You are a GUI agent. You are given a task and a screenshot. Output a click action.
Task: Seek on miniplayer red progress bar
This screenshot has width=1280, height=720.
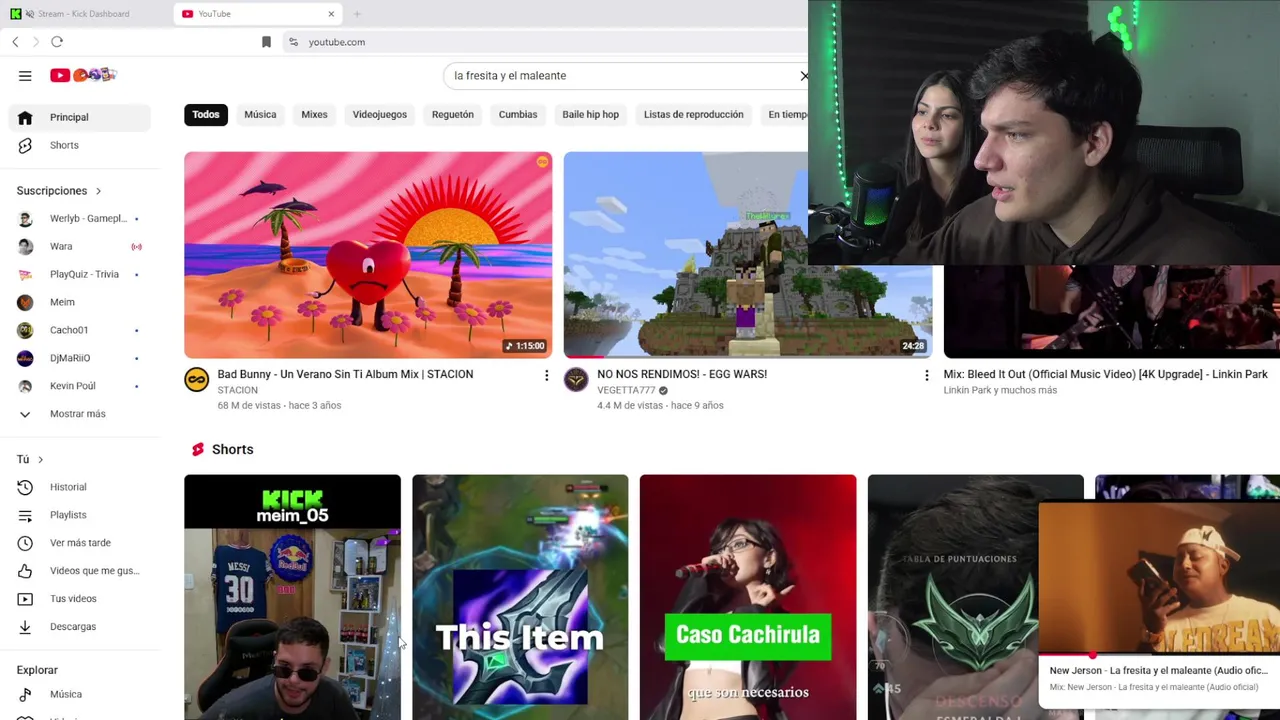(x=1159, y=655)
